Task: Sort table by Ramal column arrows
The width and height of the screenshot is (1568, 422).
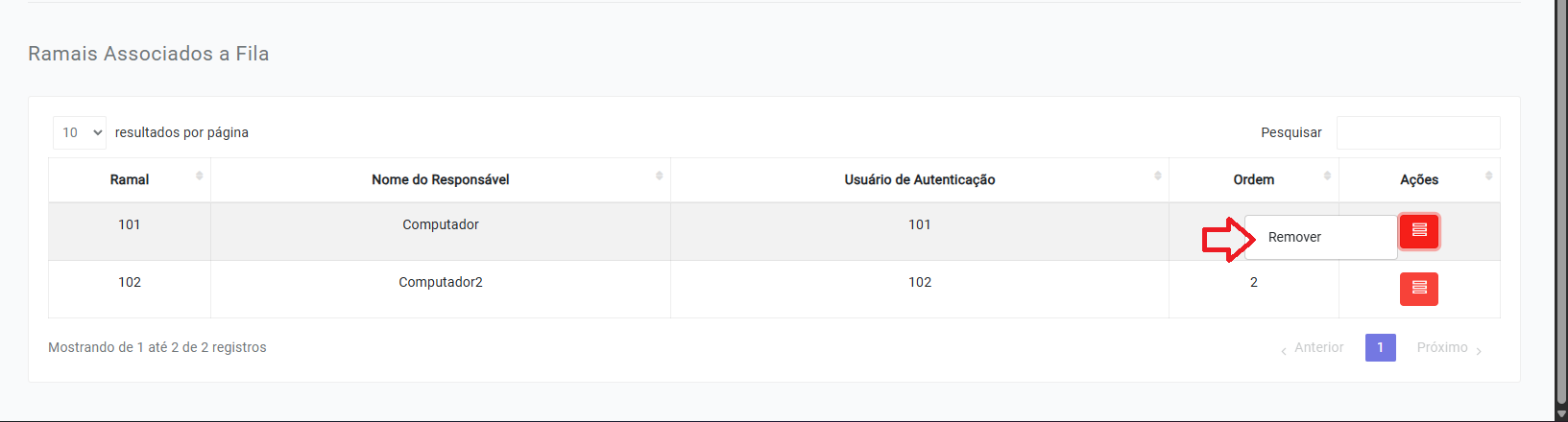Action: point(199,176)
